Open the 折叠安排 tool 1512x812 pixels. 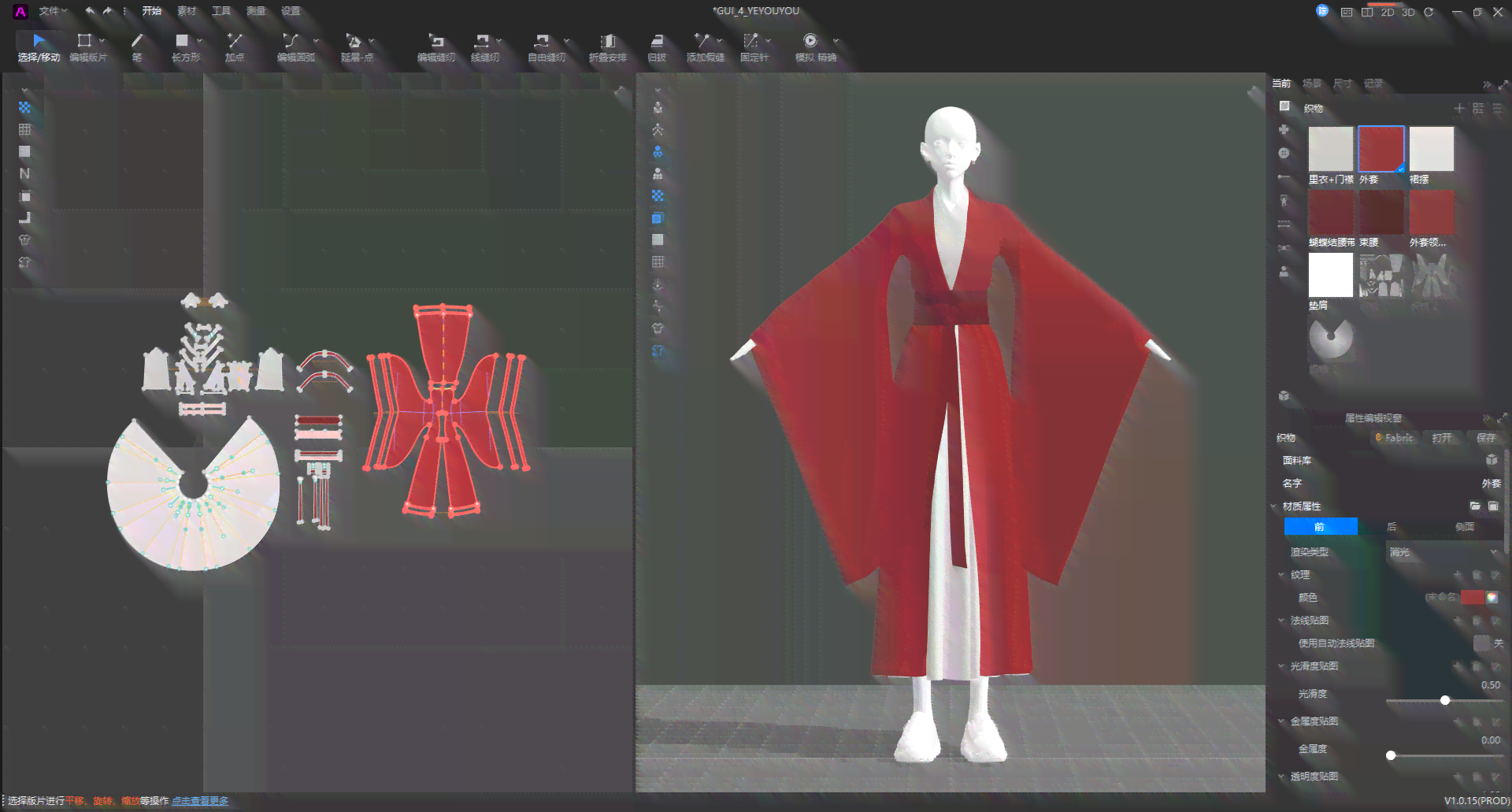pyautogui.click(x=607, y=47)
